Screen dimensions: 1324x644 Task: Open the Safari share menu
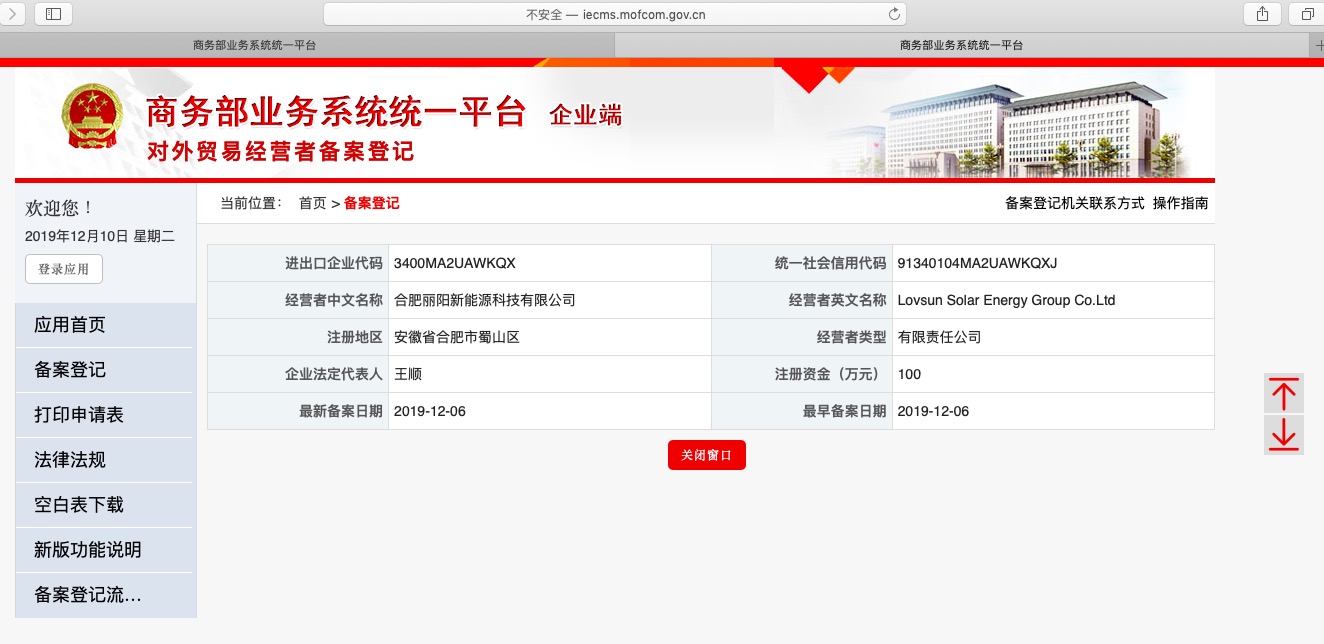[1262, 14]
